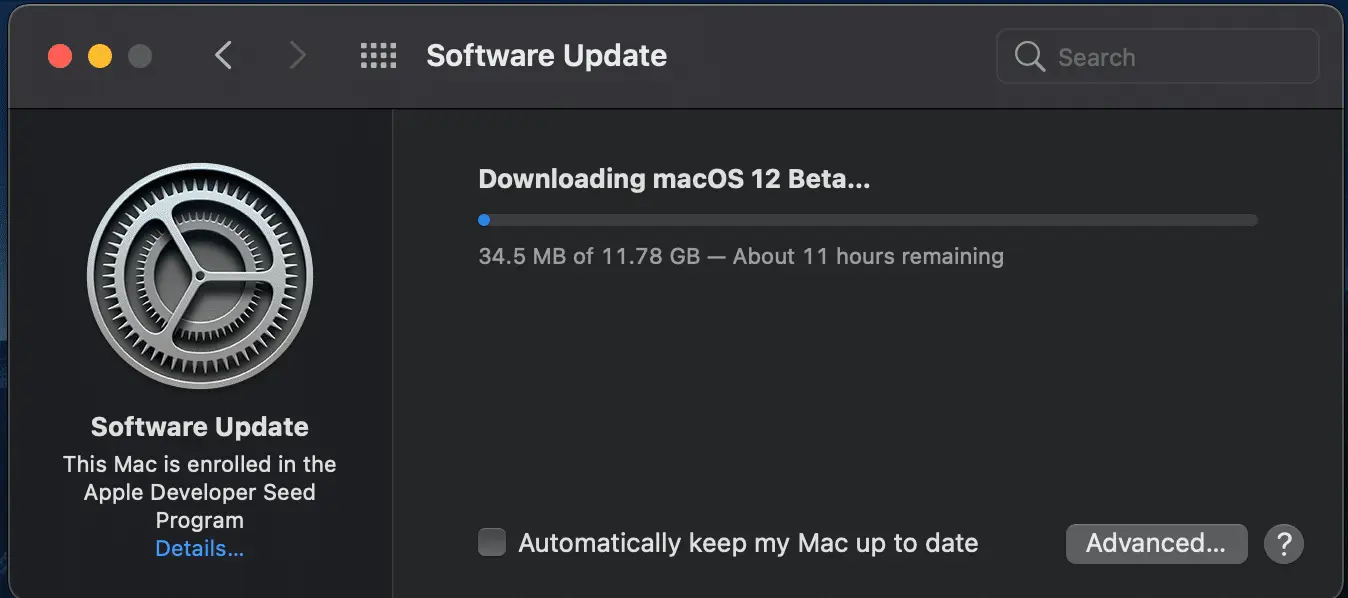Open help with the question mark button
The width and height of the screenshot is (1348, 598).
pyautogui.click(x=1284, y=544)
